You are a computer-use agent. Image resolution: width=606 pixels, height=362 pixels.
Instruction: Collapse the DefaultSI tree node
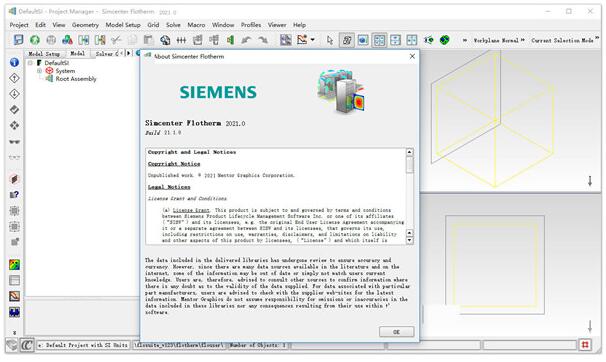point(30,63)
